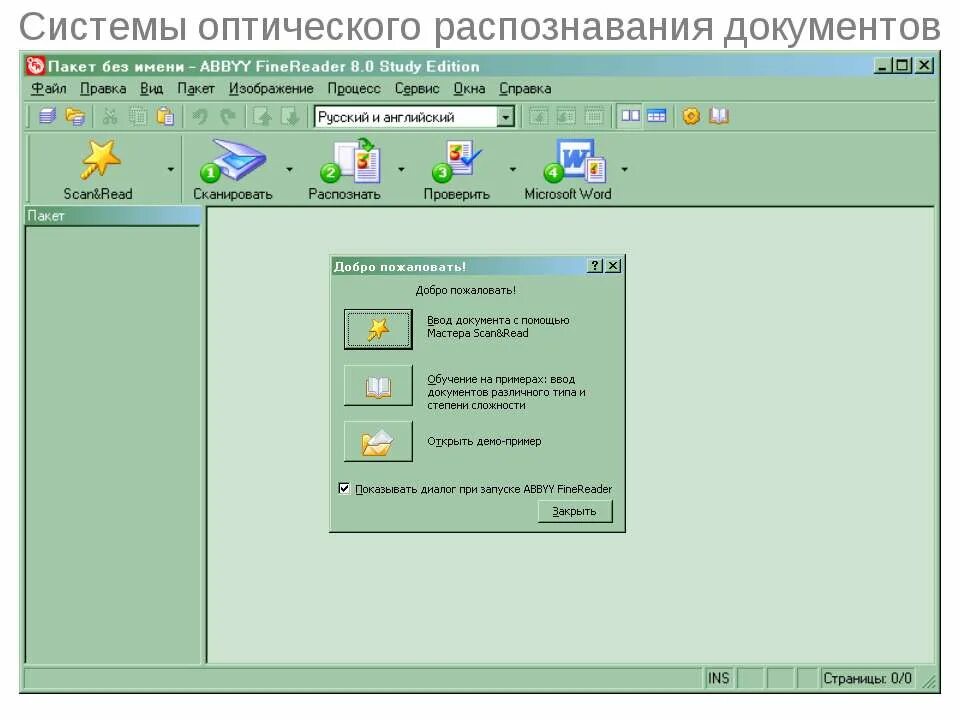The height and width of the screenshot is (720, 960).
Task: Click the Copy toolbar icon
Action: pyautogui.click(x=137, y=116)
